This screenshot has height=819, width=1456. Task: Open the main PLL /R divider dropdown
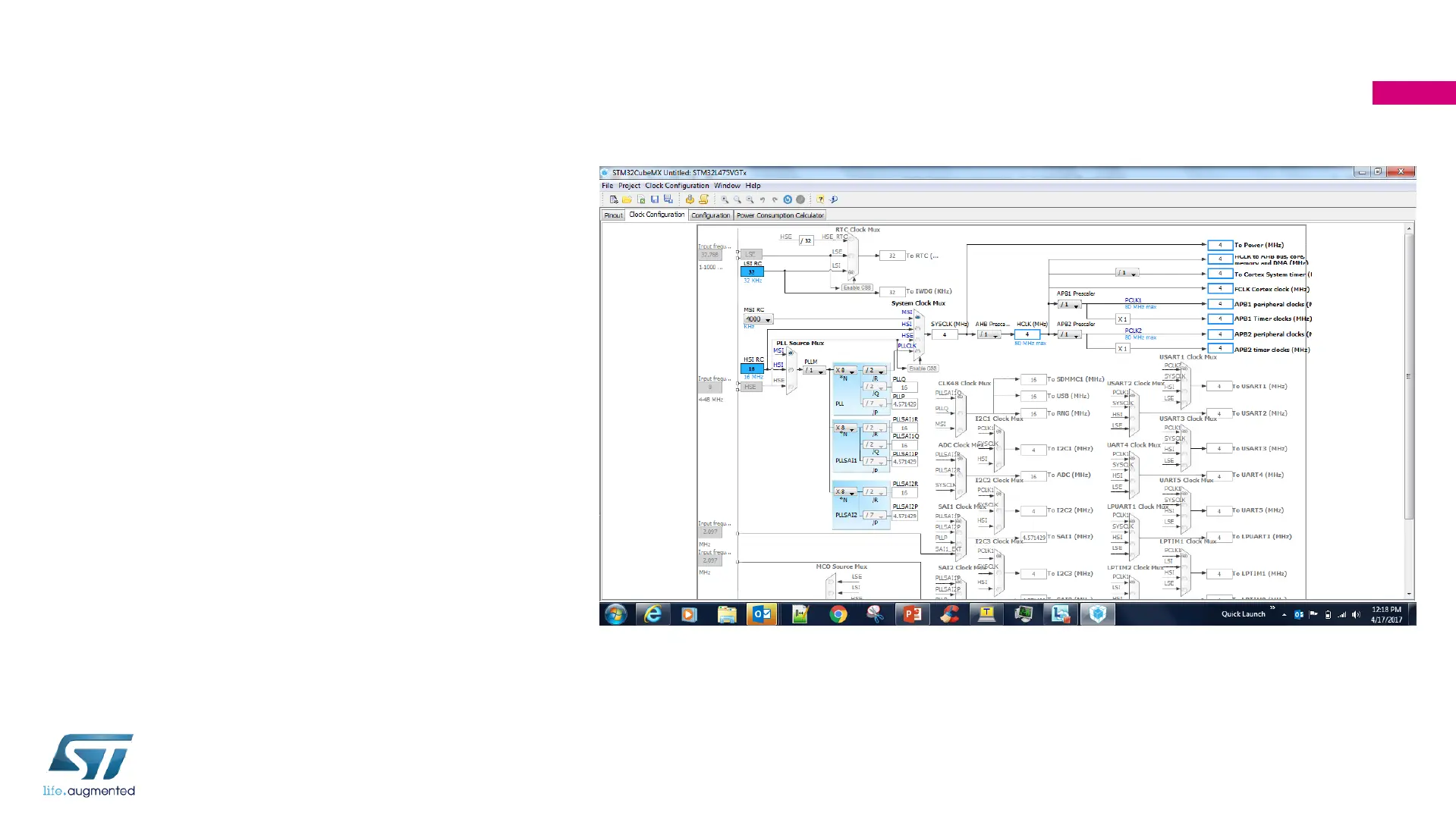point(875,371)
